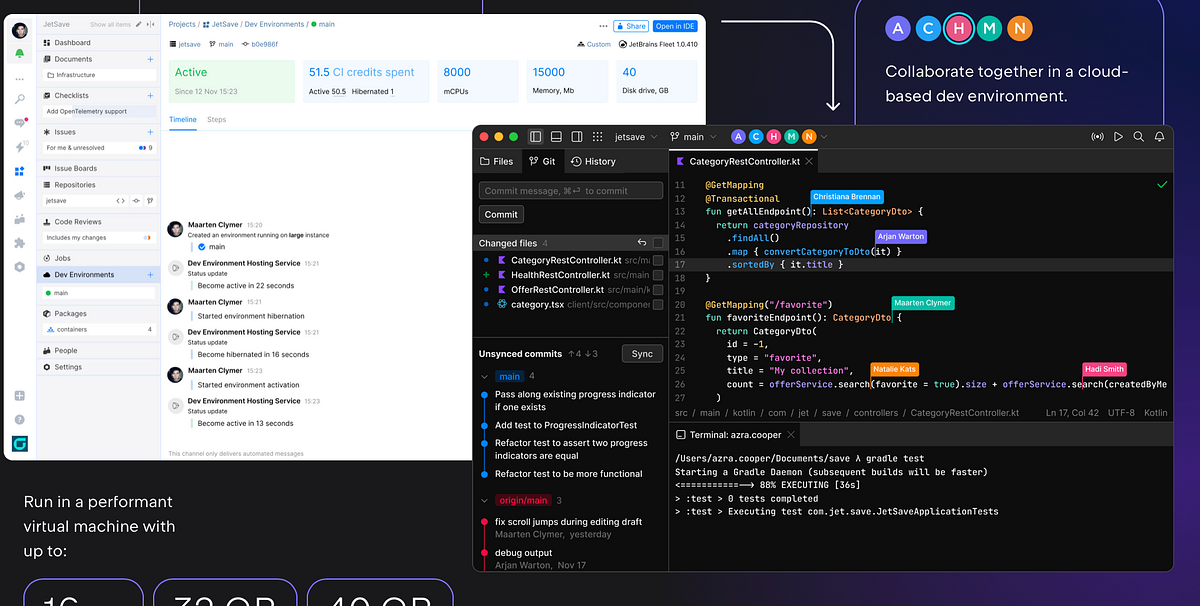Image resolution: width=1200 pixels, height=606 pixels.
Task: Collapse the origin/main commits group
Action: tap(483, 500)
